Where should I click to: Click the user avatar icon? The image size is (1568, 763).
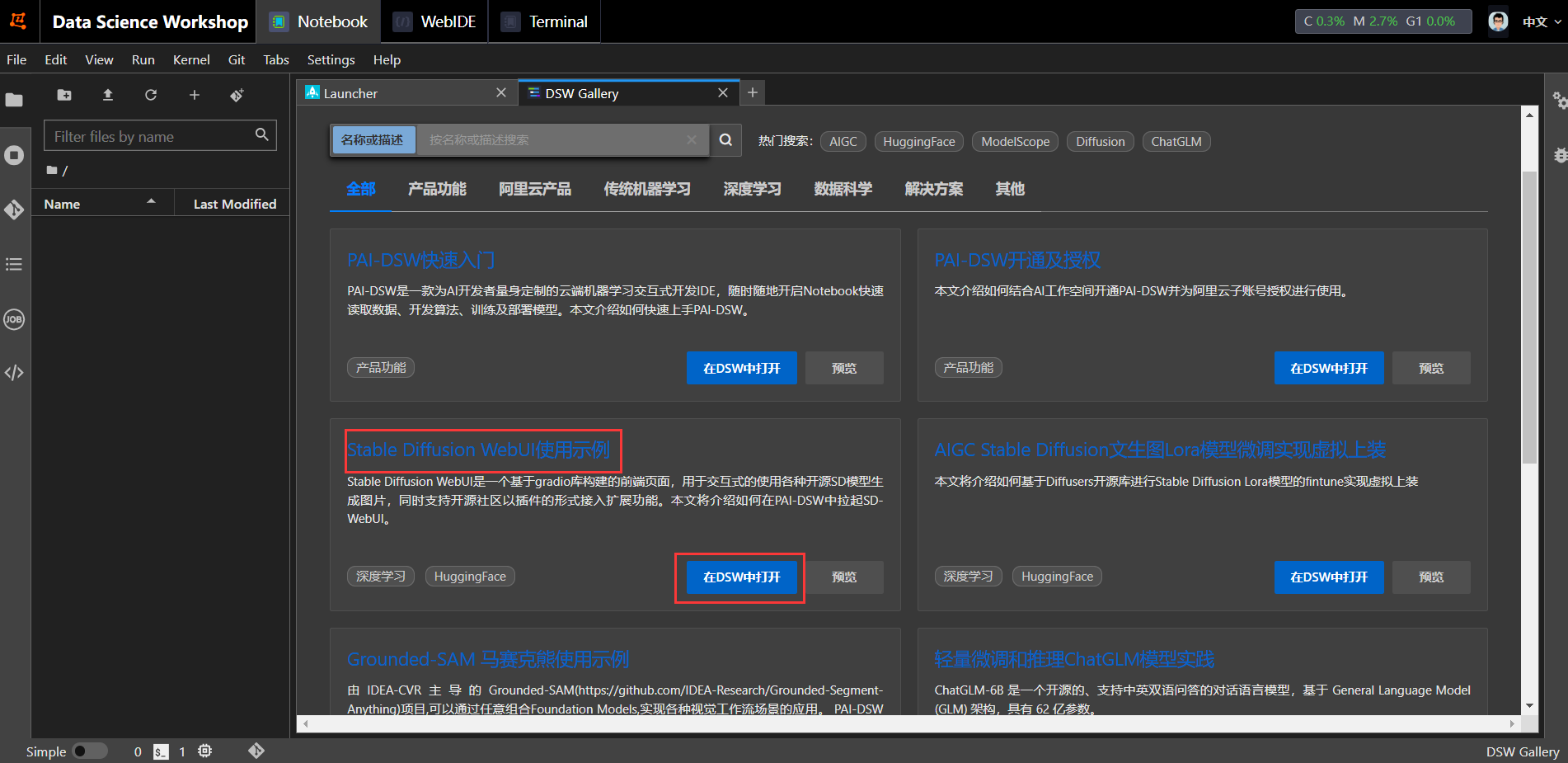1498,21
